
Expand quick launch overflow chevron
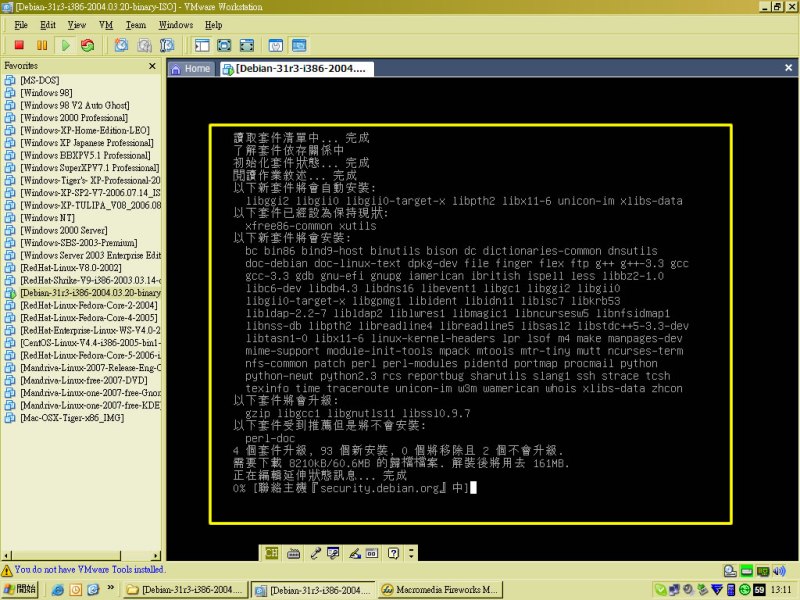(x=111, y=588)
